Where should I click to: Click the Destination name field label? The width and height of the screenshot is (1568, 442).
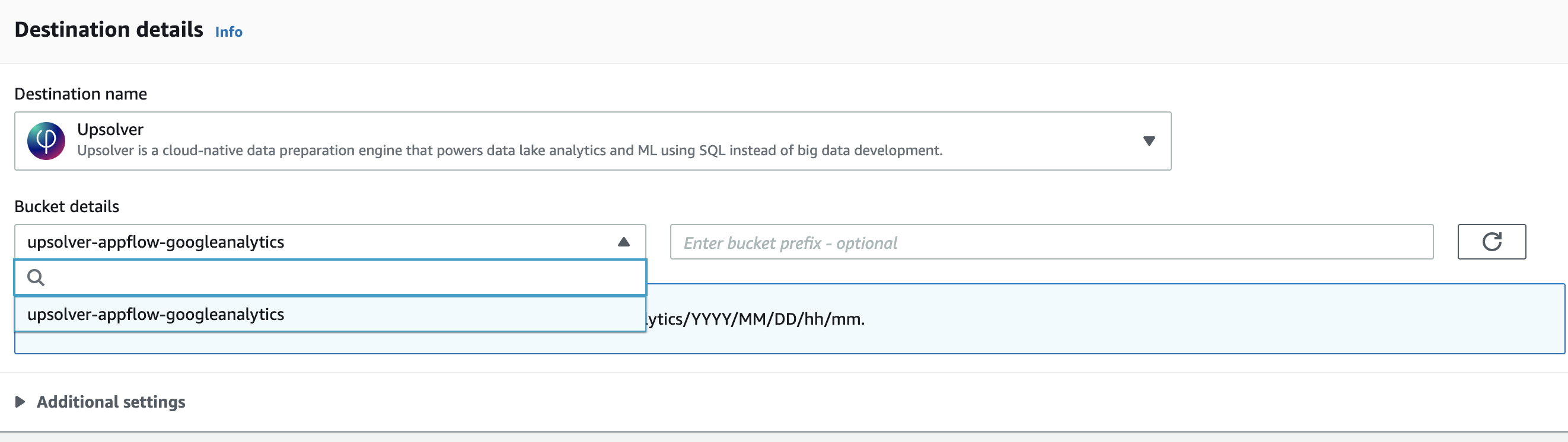pos(81,94)
